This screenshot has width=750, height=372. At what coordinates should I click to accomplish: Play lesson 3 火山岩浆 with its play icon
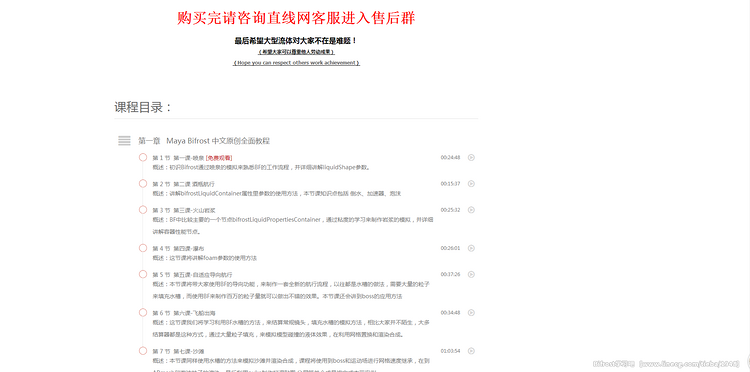tap(471, 210)
